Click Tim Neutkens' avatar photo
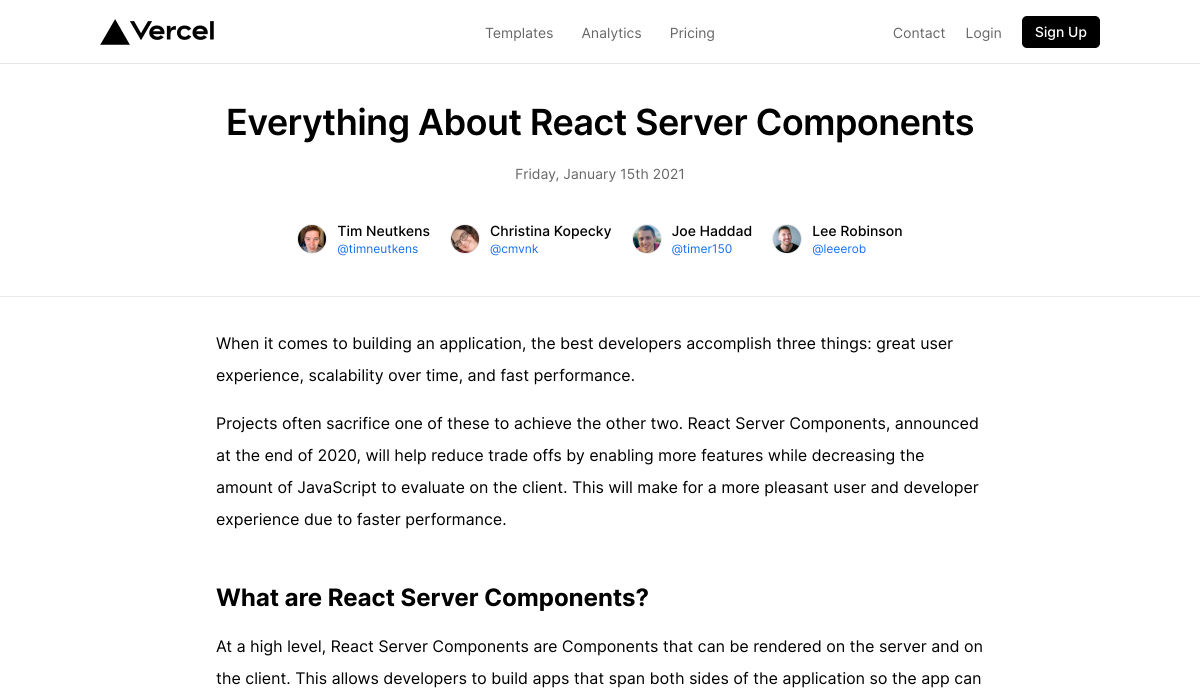The image size is (1200, 696). pyautogui.click(x=312, y=239)
